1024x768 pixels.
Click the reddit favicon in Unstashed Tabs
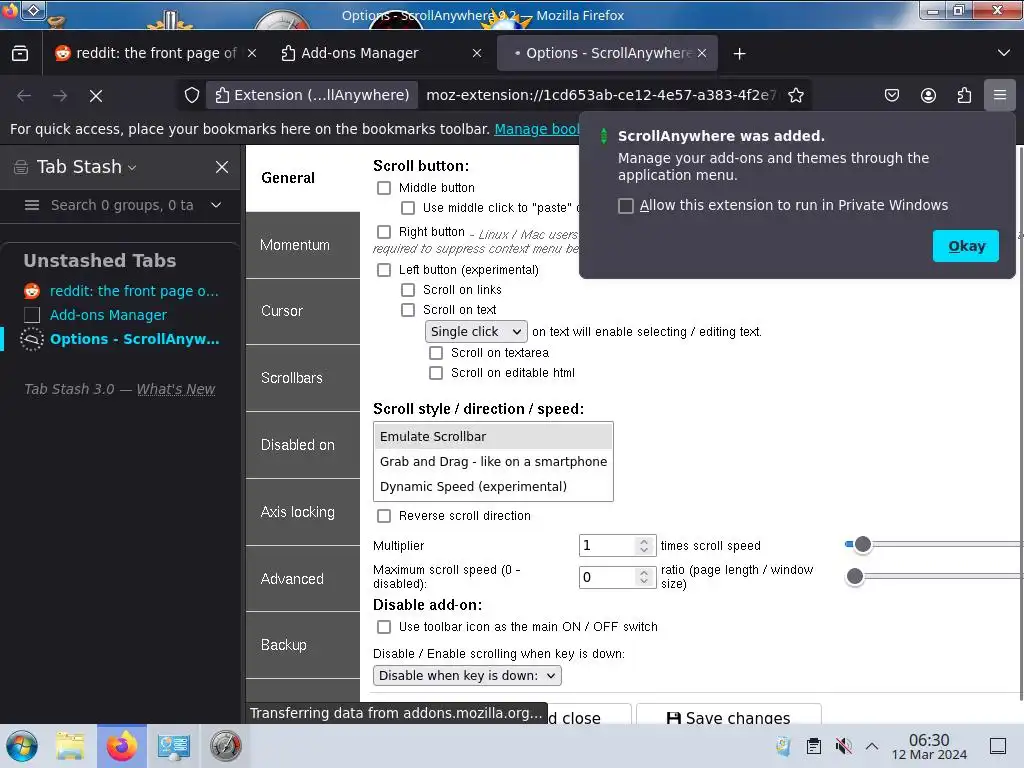tap(31, 291)
